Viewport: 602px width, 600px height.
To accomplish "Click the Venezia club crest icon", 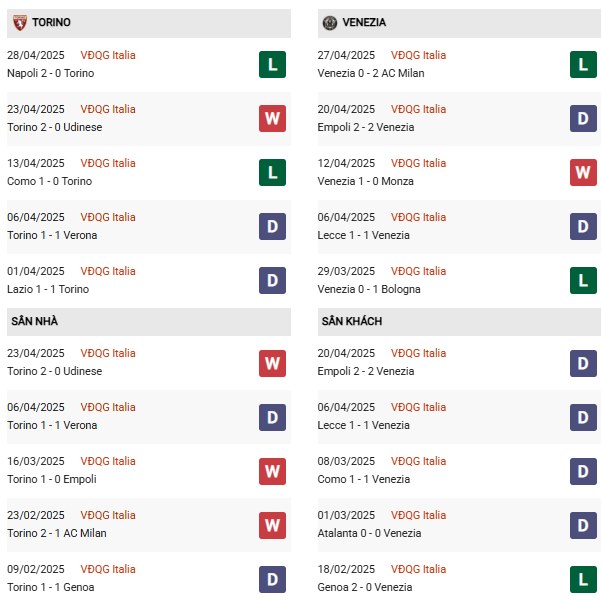I will point(330,23).
